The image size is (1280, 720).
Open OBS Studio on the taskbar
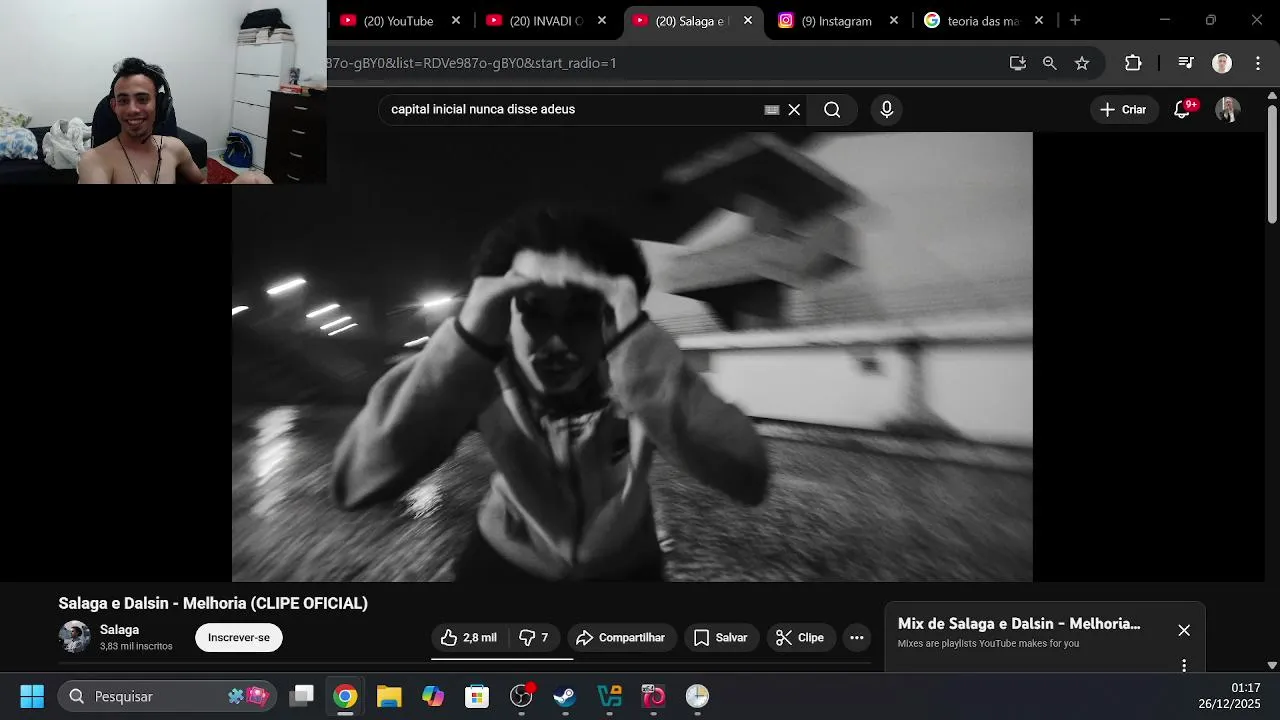click(521, 696)
